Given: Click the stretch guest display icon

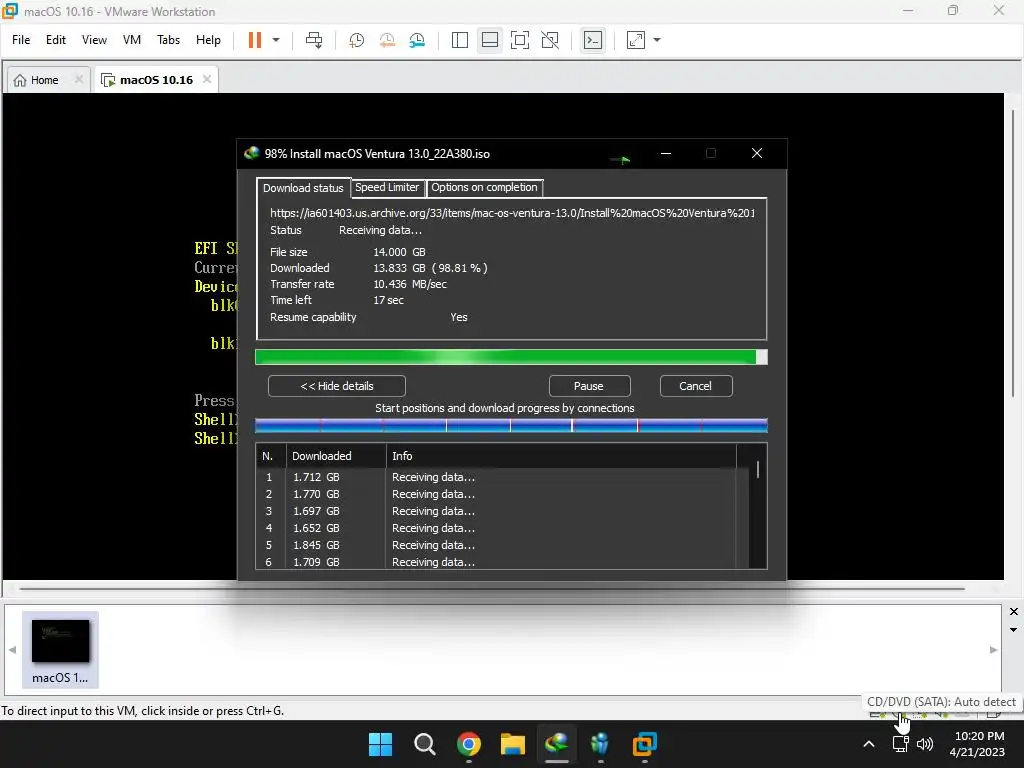Looking at the screenshot, I should pos(636,40).
